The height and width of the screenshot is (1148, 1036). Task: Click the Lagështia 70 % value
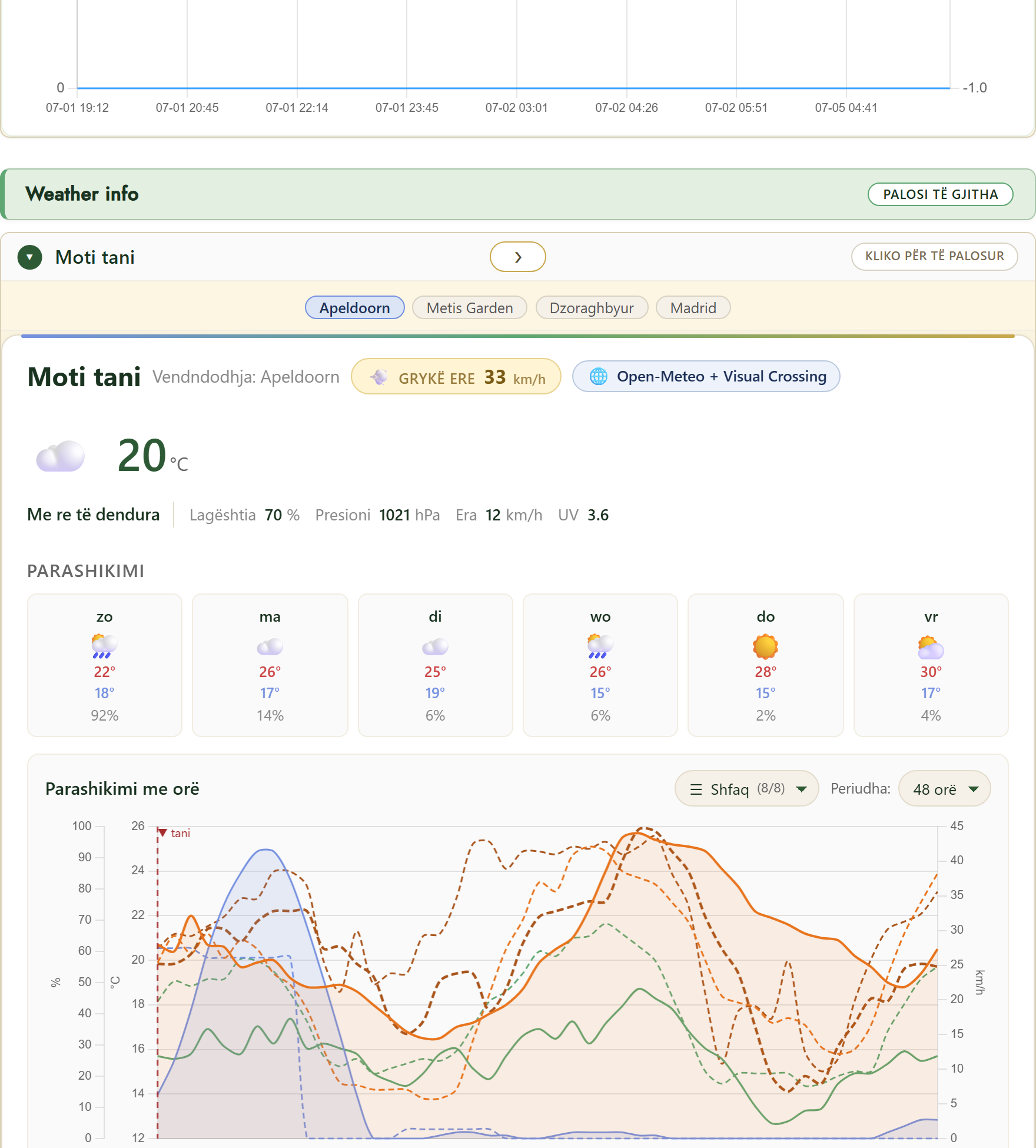coord(244,515)
